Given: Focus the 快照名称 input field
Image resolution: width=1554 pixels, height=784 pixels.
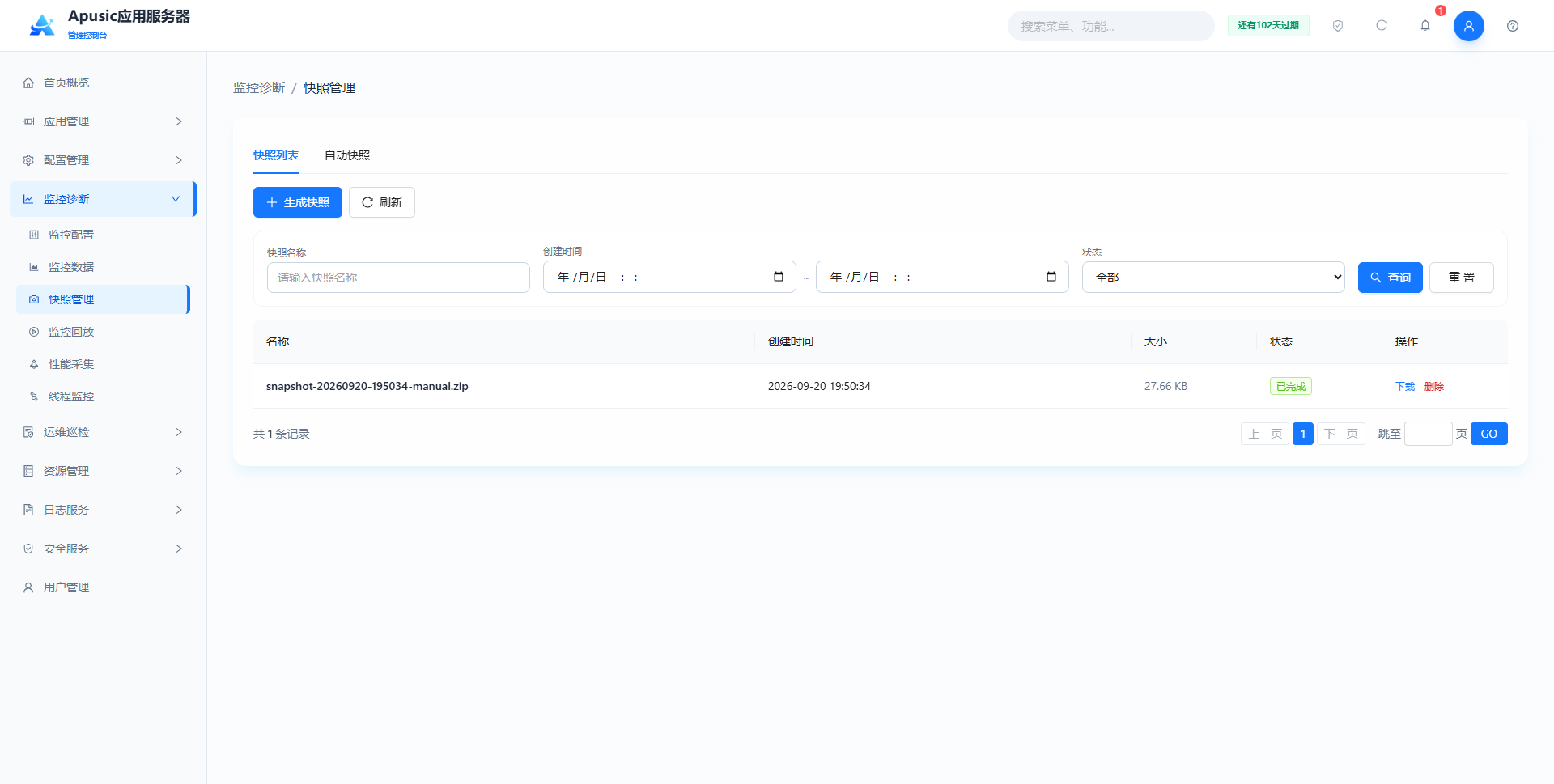Looking at the screenshot, I should pos(398,278).
